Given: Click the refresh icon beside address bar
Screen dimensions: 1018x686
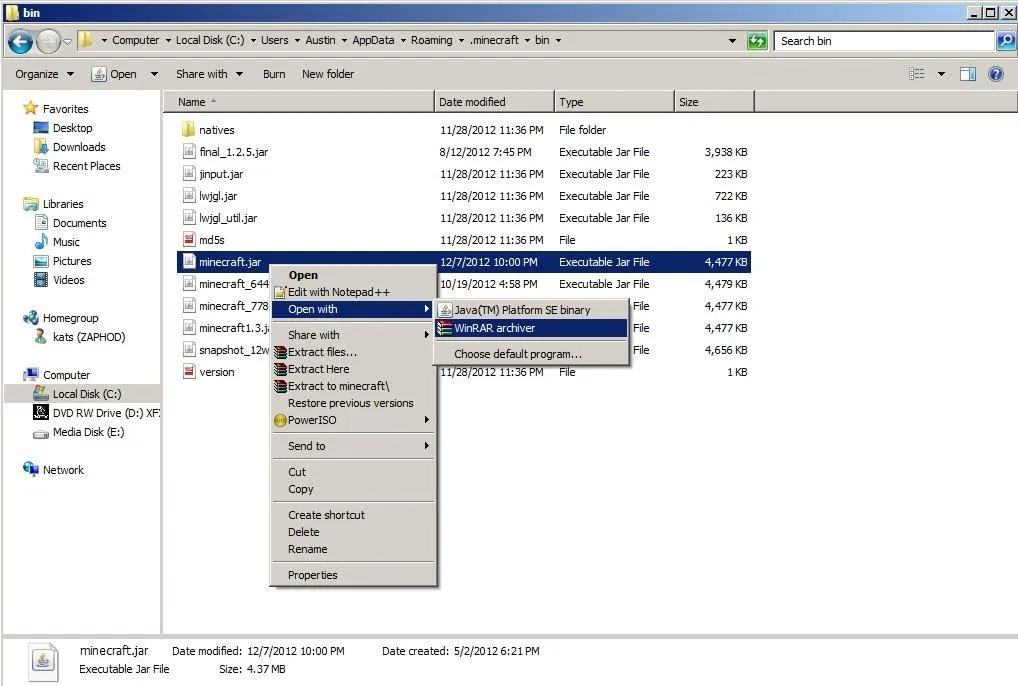Looking at the screenshot, I should (757, 41).
